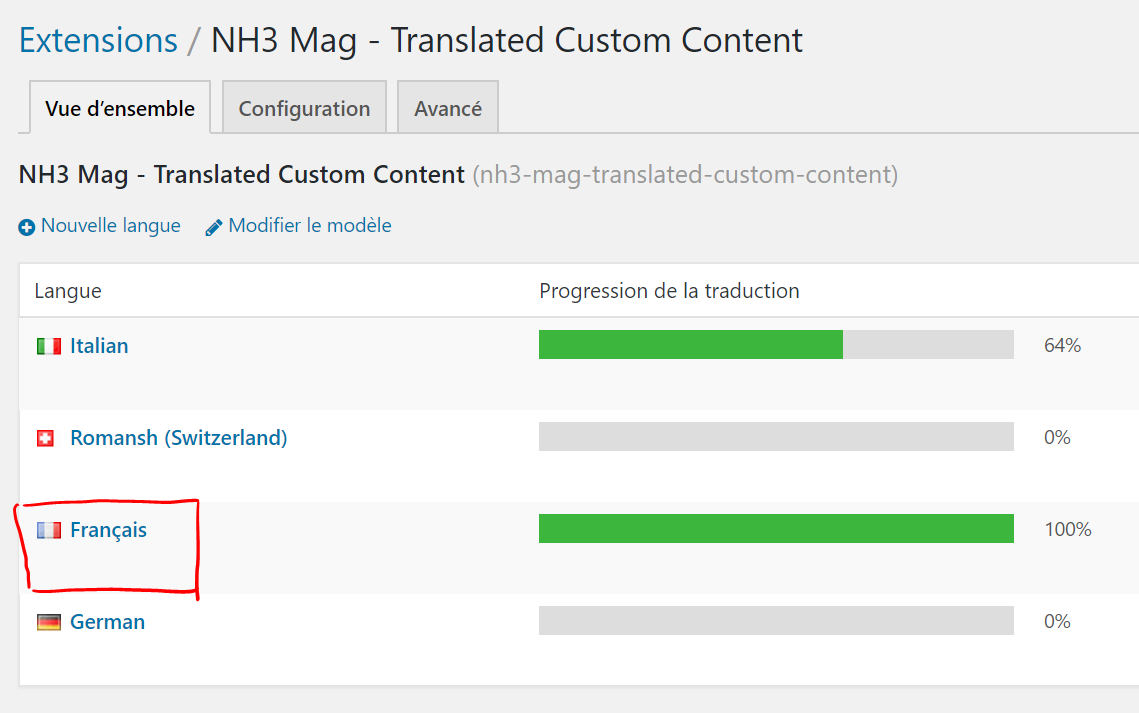Click the German flag icon

pos(49,622)
